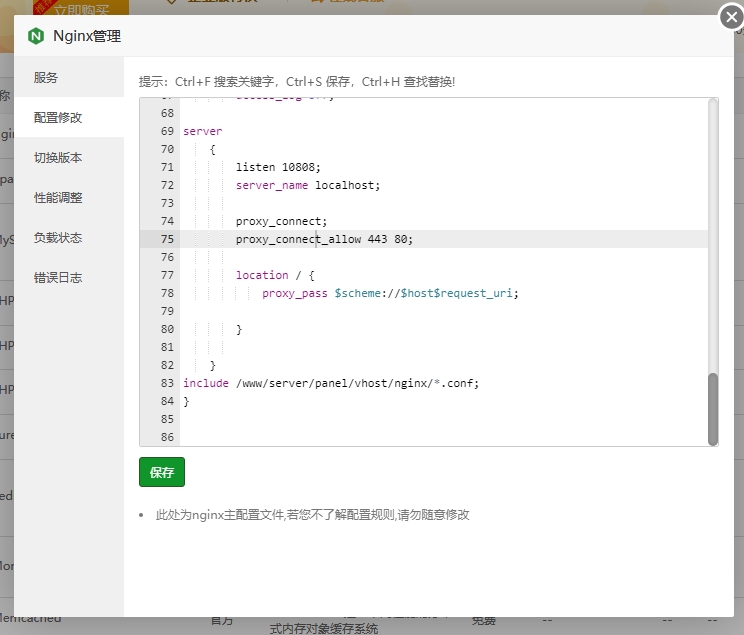Click the 'server' keyword on line 69
The width and height of the screenshot is (744, 635).
pyautogui.click(x=203, y=131)
